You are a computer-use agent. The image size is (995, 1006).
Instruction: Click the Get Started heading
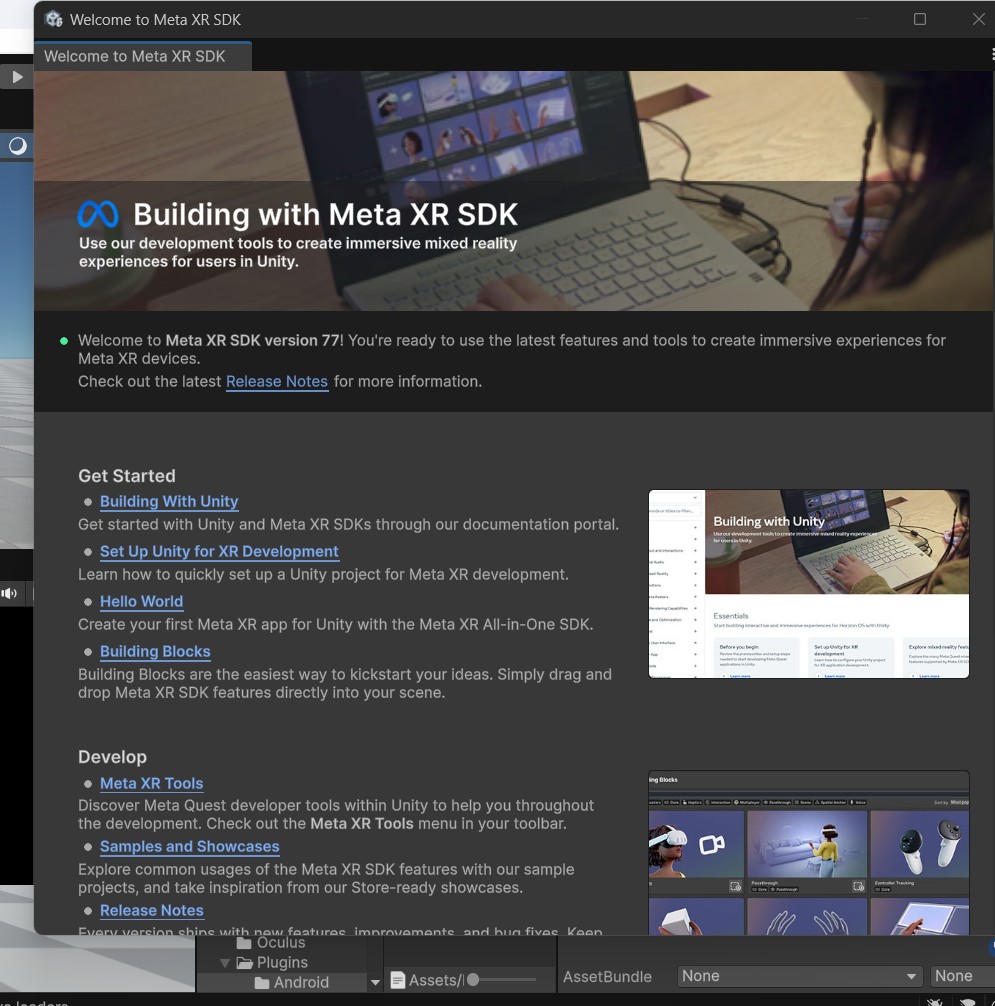pyautogui.click(x=126, y=475)
